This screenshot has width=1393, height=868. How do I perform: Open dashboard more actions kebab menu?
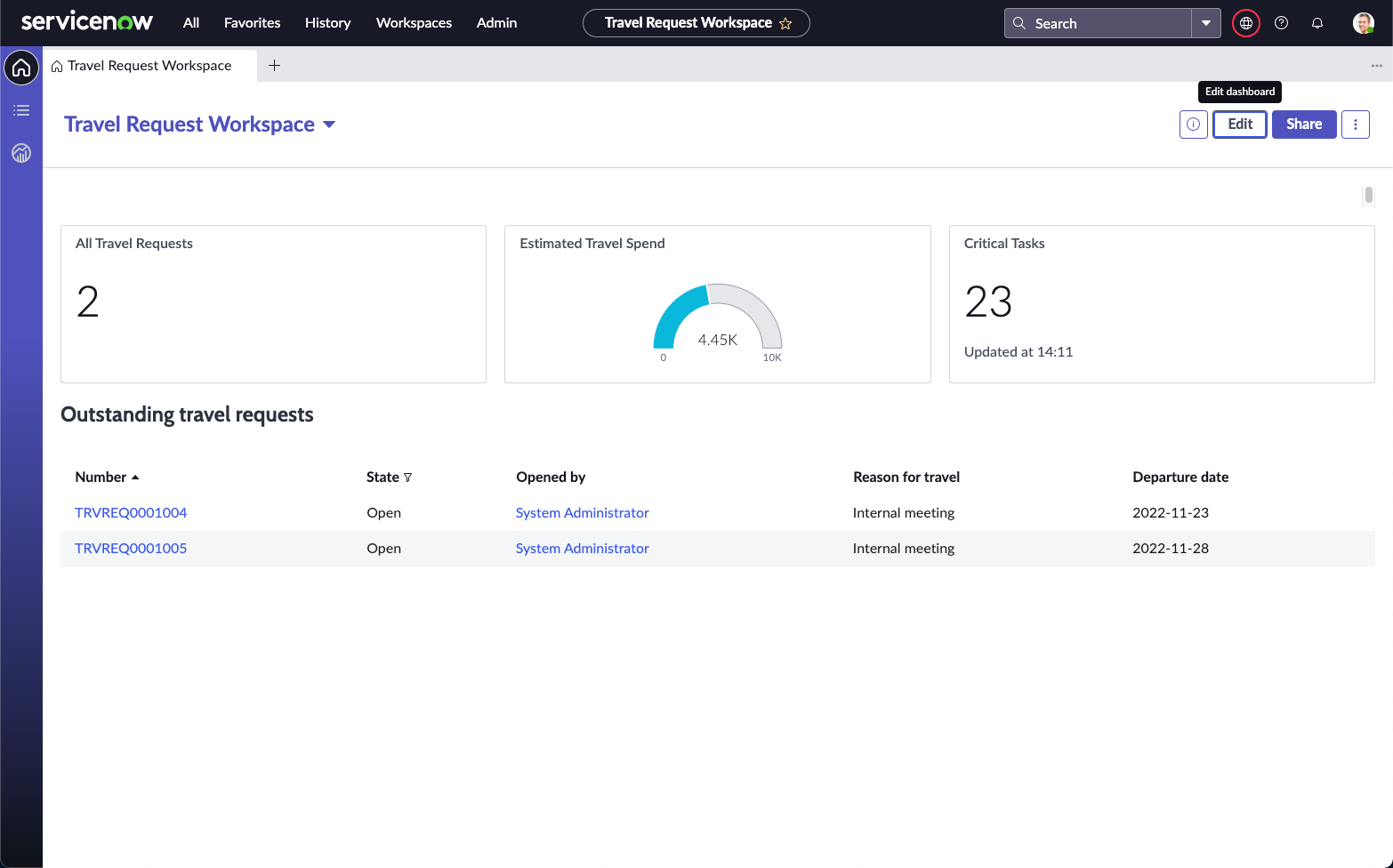tap(1356, 125)
